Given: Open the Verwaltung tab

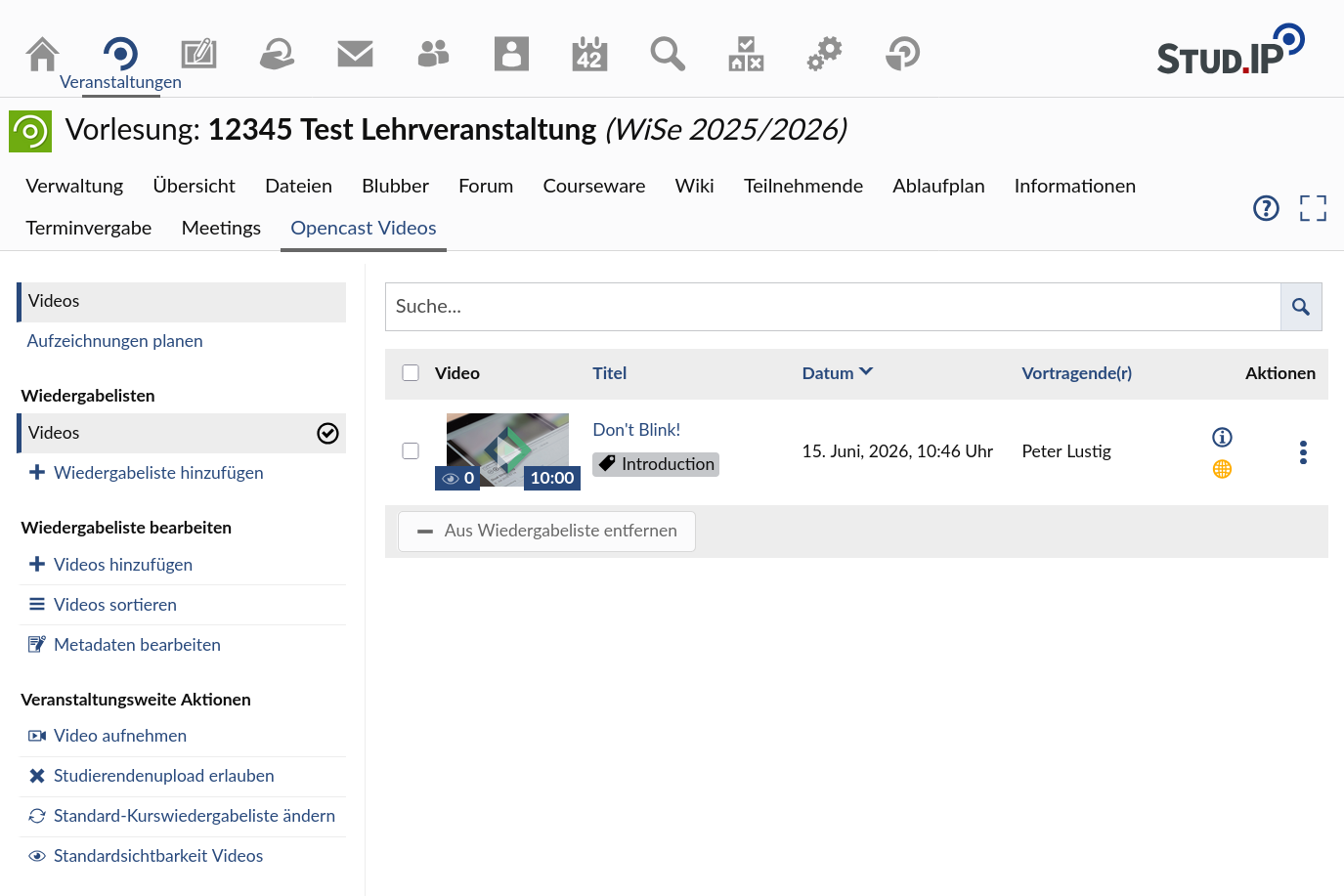Looking at the screenshot, I should pos(74,186).
